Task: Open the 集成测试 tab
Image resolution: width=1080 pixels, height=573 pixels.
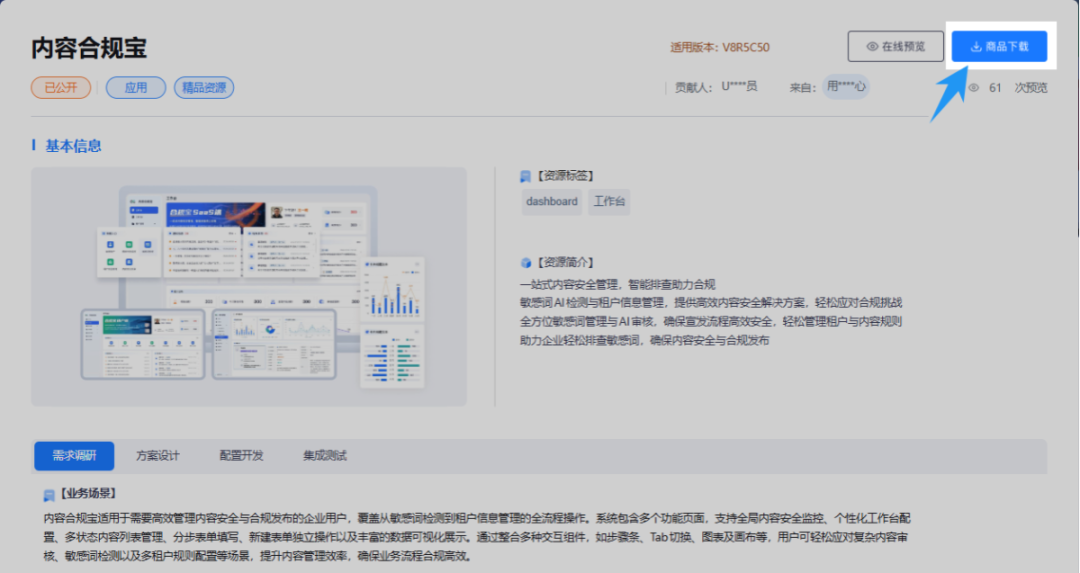Action: click(324, 456)
